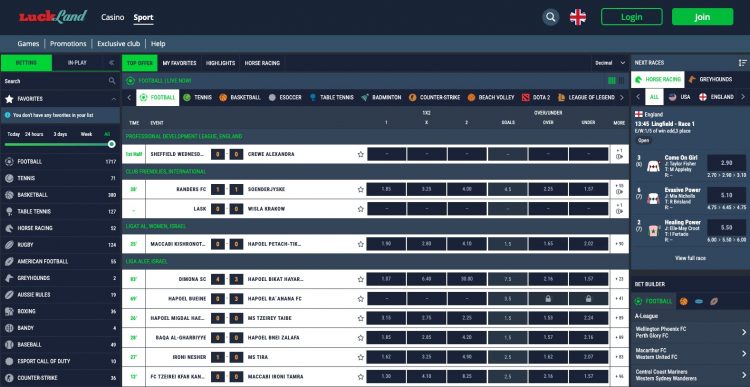The height and width of the screenshot is (387, 750).
Task: Select the American football icon in Bet Builder
Action: click(x=714, y=301)
